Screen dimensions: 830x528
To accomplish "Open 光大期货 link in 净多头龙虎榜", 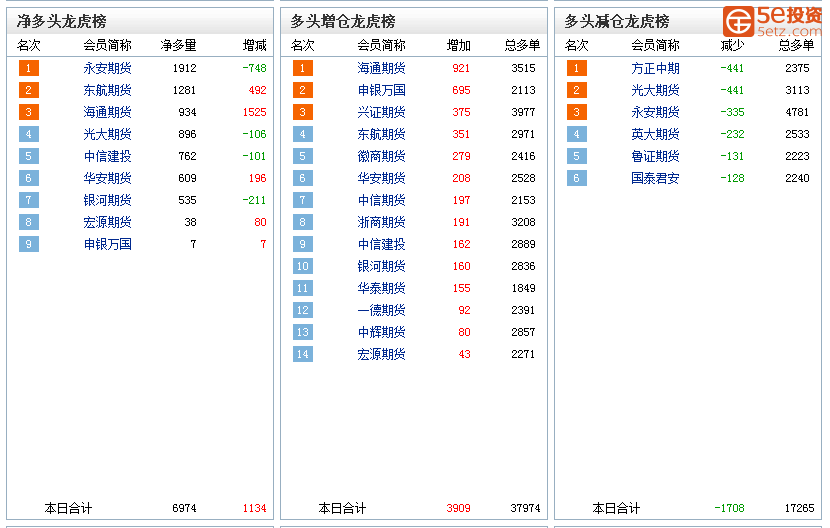I will coord(107,134).
